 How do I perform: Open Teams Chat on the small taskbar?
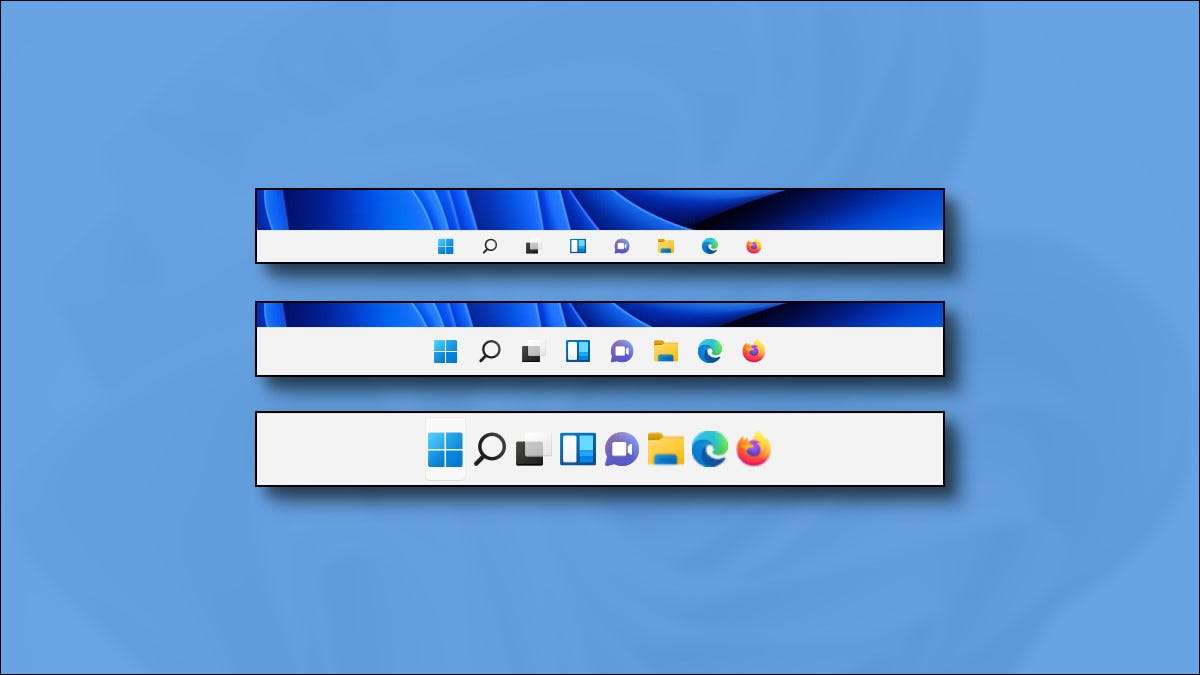click(622, 247)
